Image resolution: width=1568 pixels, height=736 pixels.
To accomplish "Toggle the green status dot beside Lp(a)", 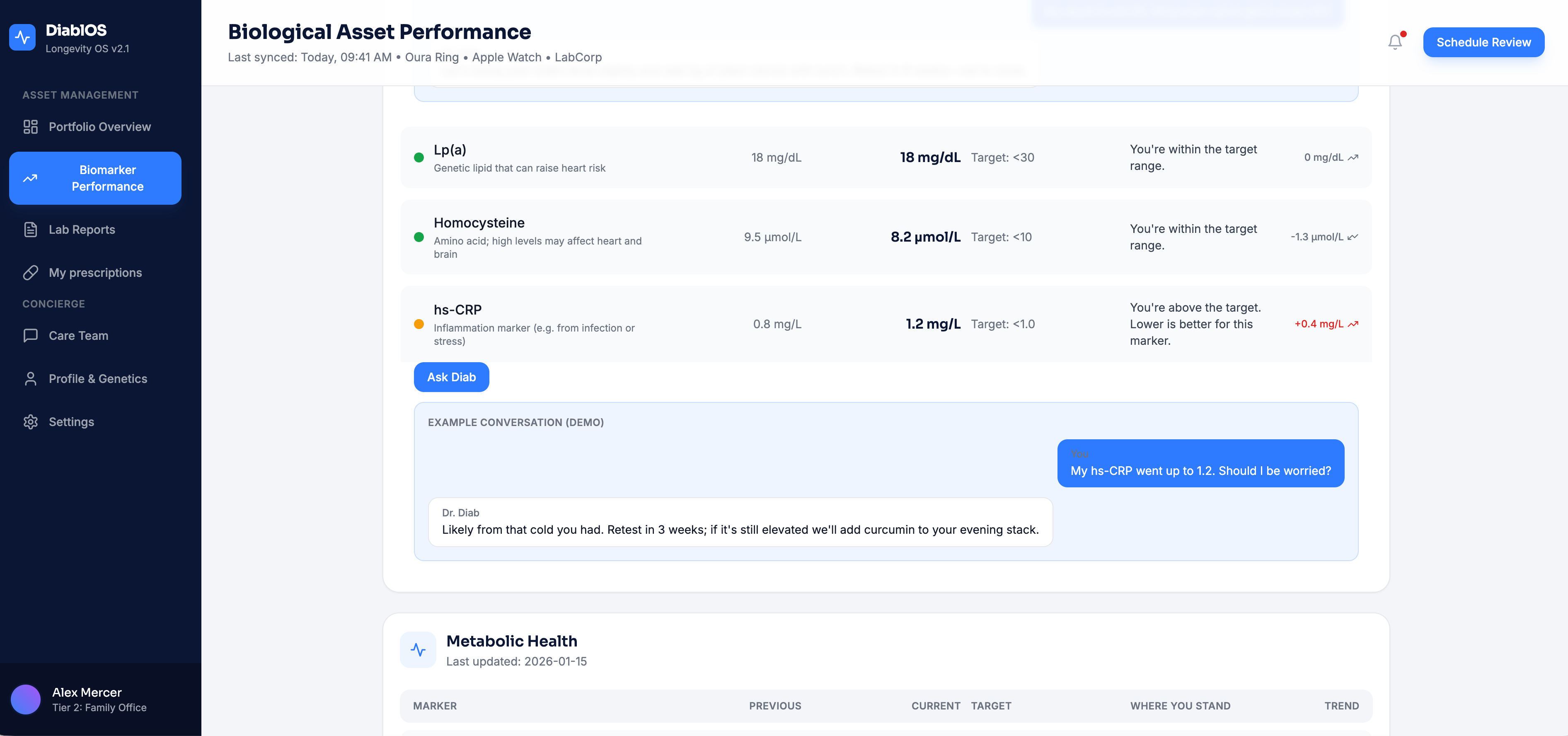I will 419,157.
